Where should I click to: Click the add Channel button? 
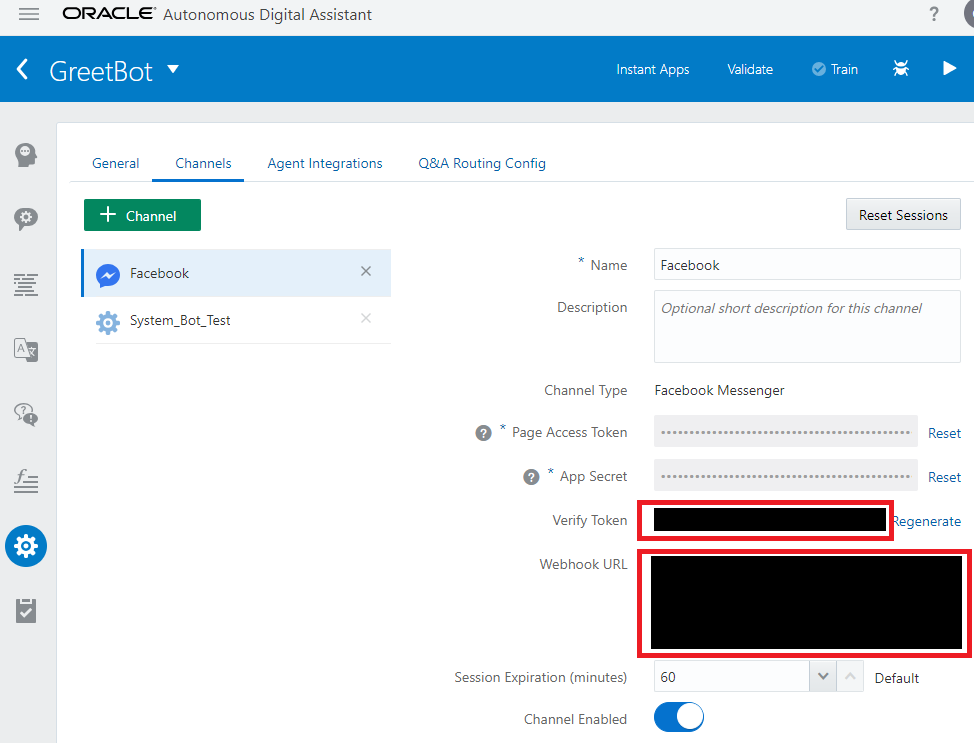[x=142, y=215]
